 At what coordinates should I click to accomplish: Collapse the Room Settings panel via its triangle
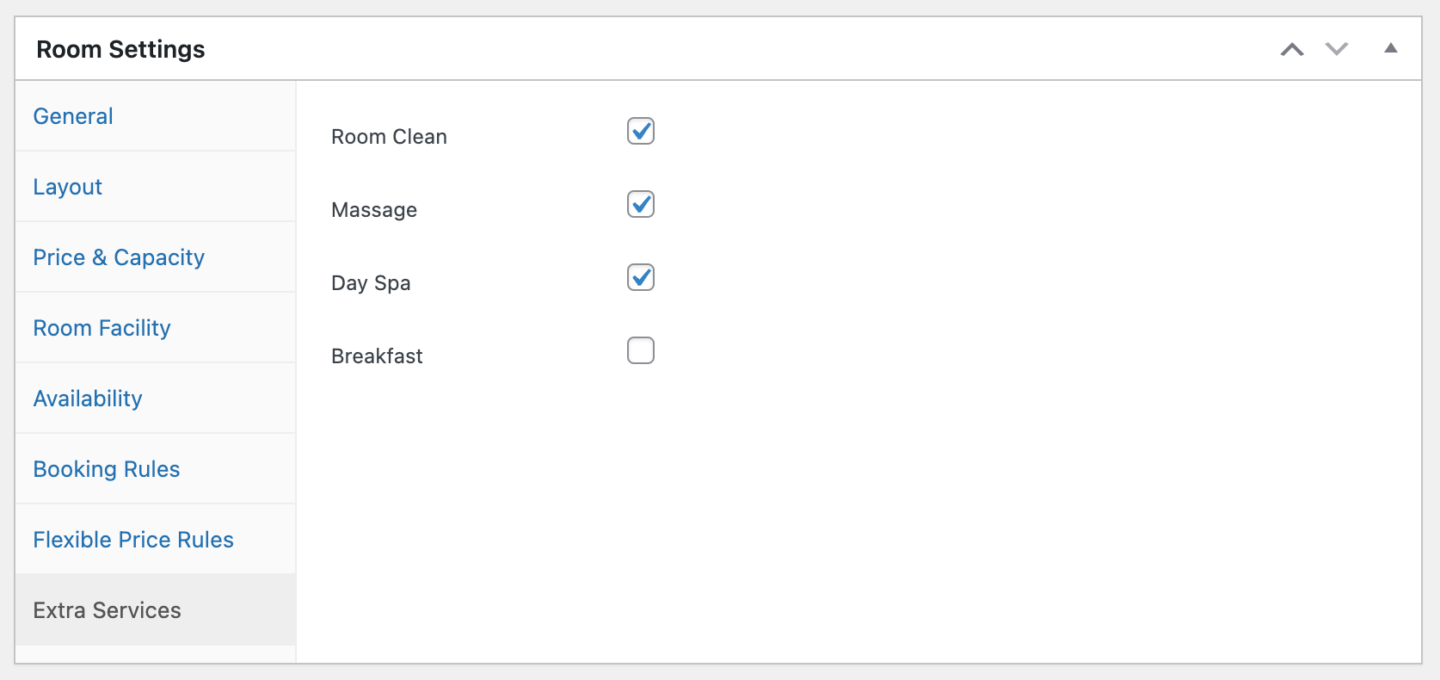click(x=1391, y=47)
